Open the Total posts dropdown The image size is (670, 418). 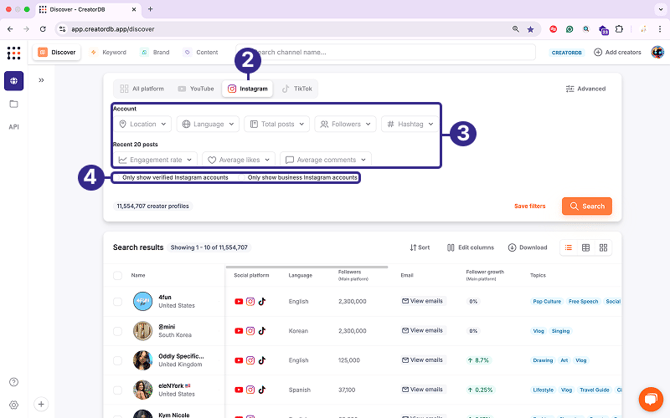(277, 124)
